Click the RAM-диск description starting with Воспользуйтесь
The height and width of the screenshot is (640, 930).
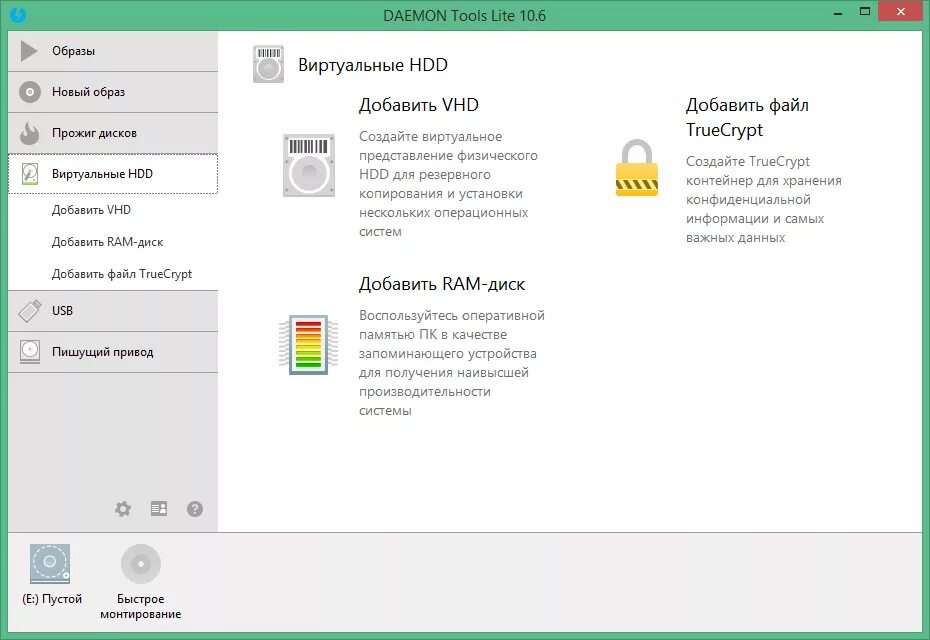[x=452, y=363]
